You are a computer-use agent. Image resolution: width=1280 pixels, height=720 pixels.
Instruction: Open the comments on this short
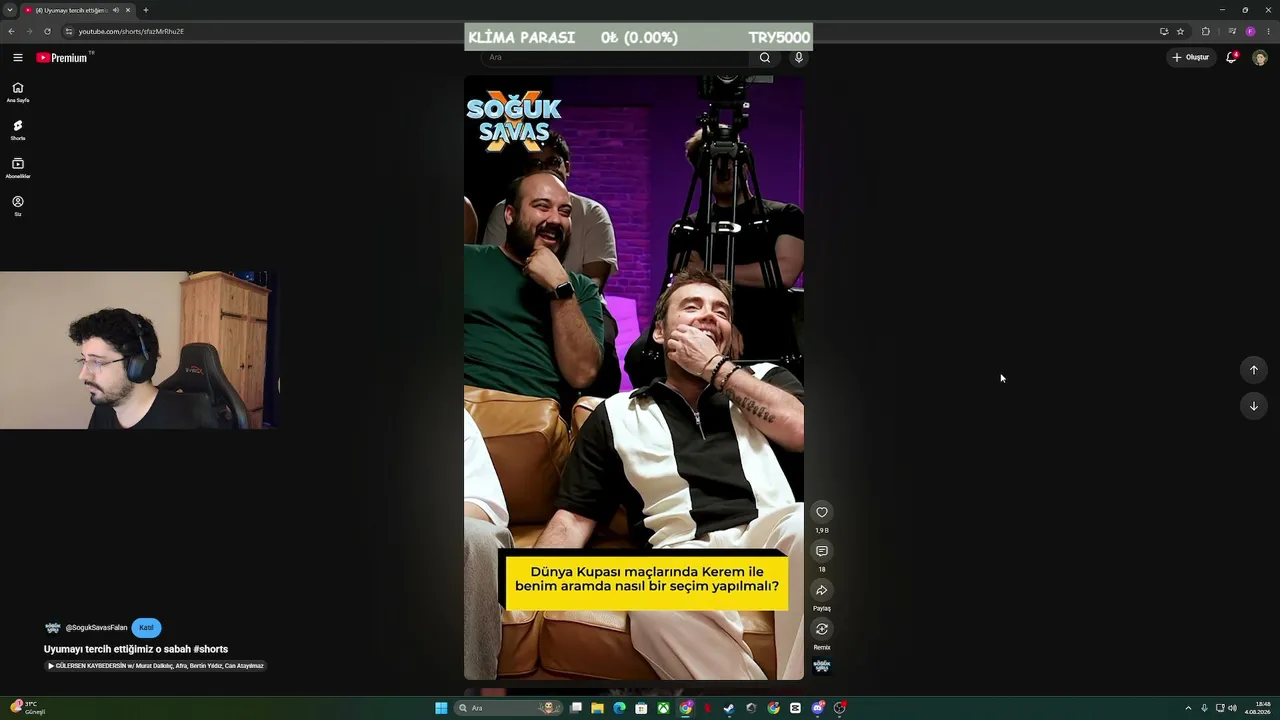click(822, 551)
